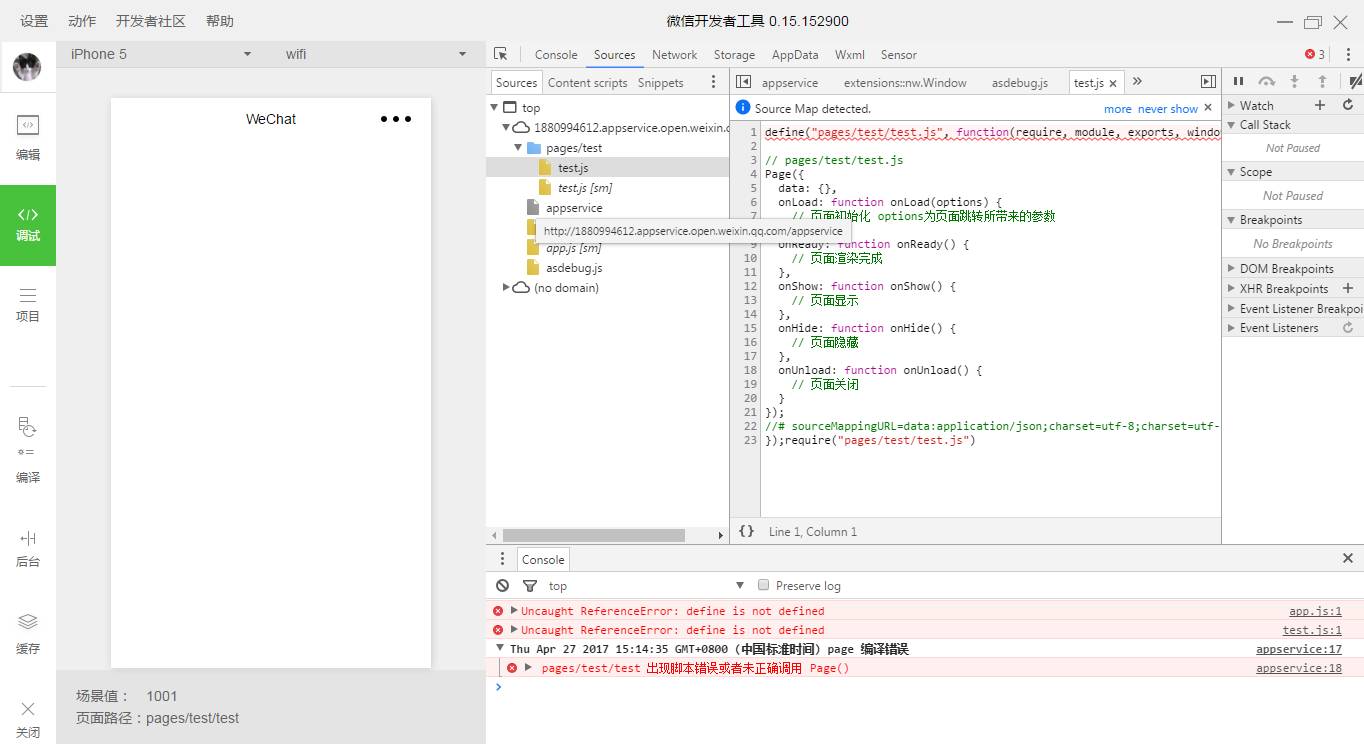Screen dimensions: 1364x744
Task: Open the iPhone 5 device dropdown
Action: tap(160, 54)
